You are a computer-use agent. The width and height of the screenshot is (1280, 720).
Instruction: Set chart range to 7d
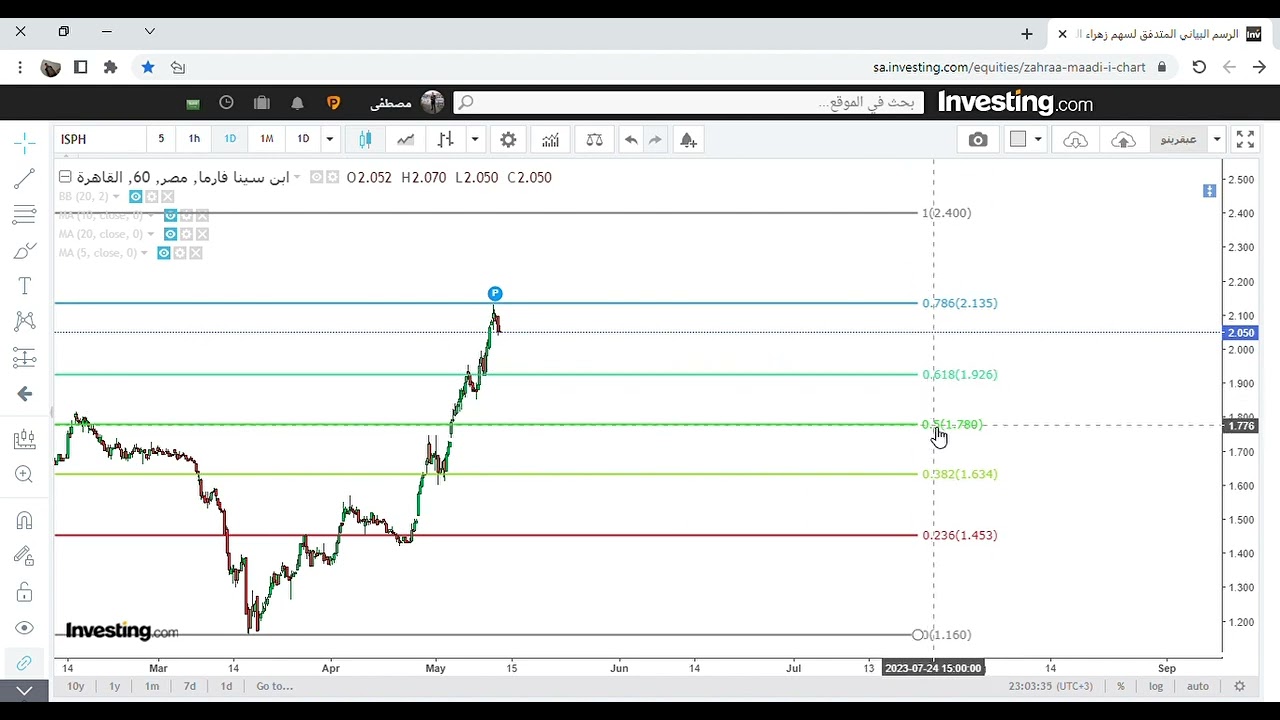[x=190, y=686]
